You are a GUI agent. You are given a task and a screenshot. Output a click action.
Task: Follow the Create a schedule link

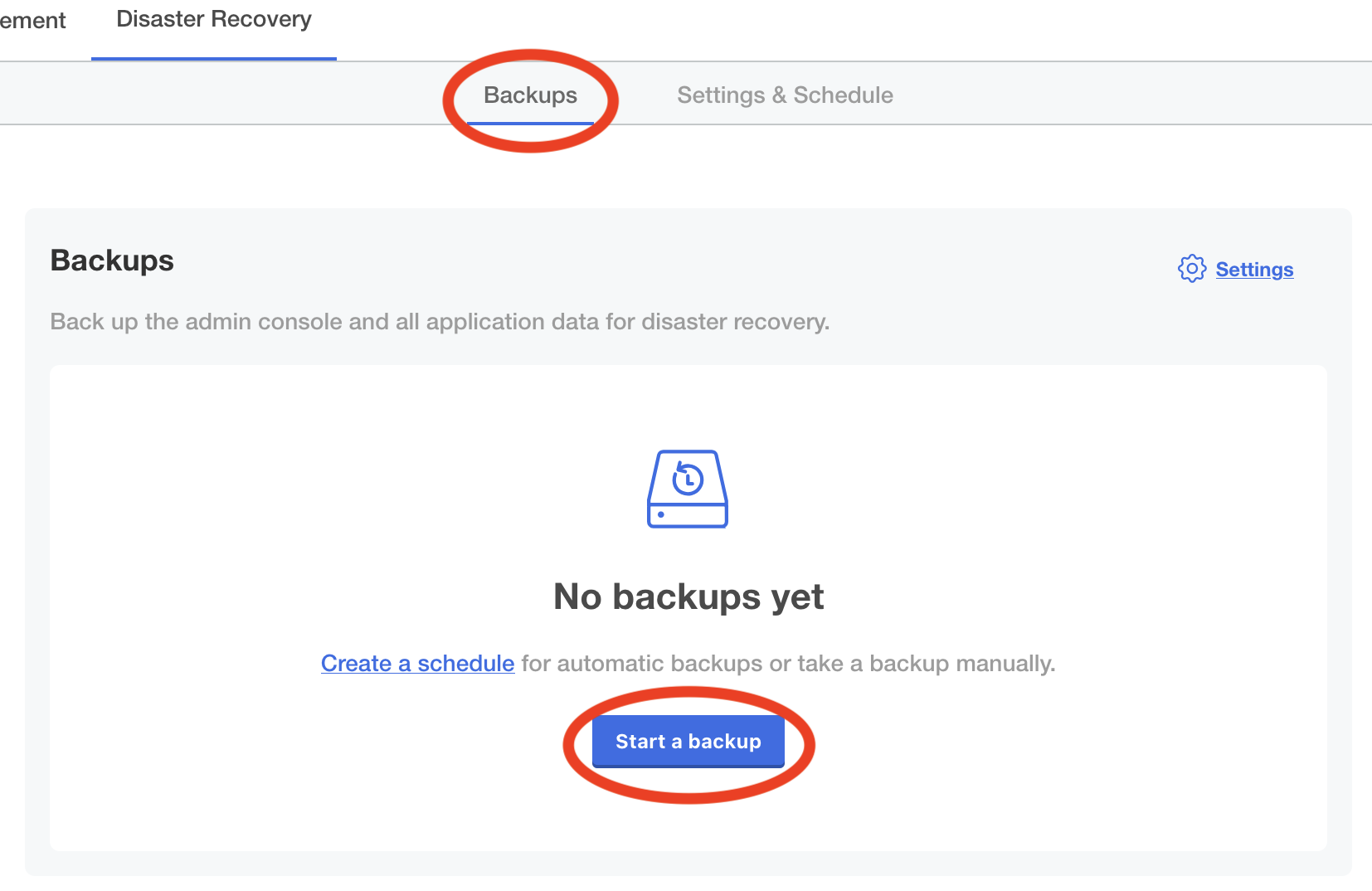pos(417,664)
